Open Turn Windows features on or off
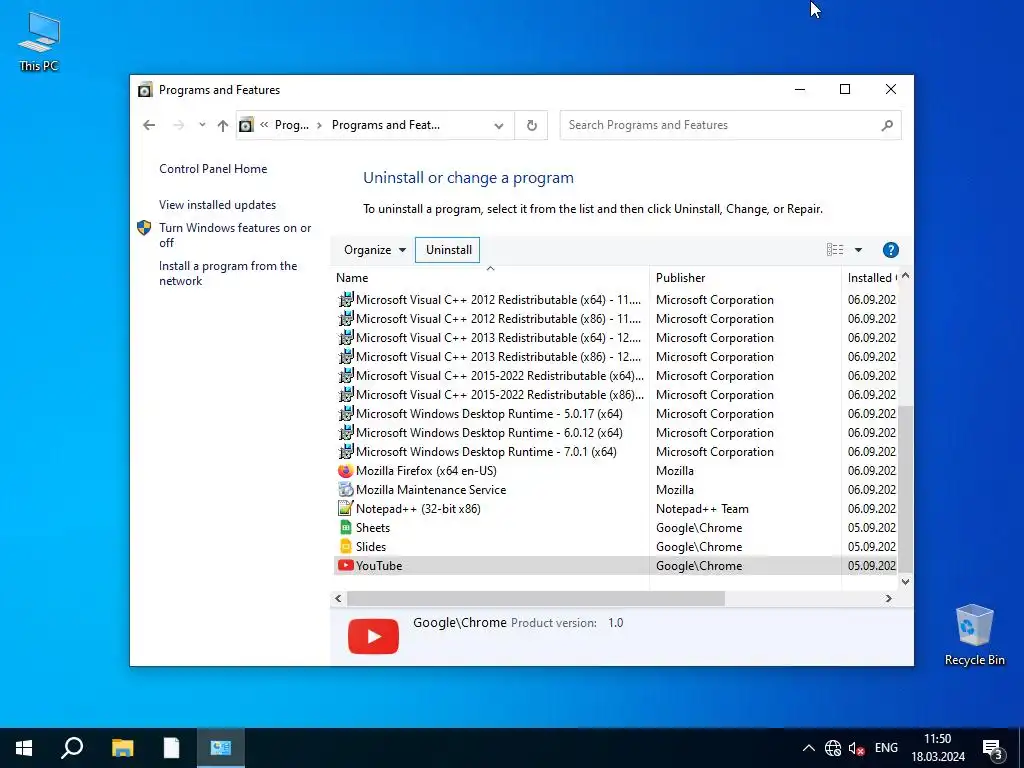Viewport: 1024px width, 768px height. [x=235, y=235]
